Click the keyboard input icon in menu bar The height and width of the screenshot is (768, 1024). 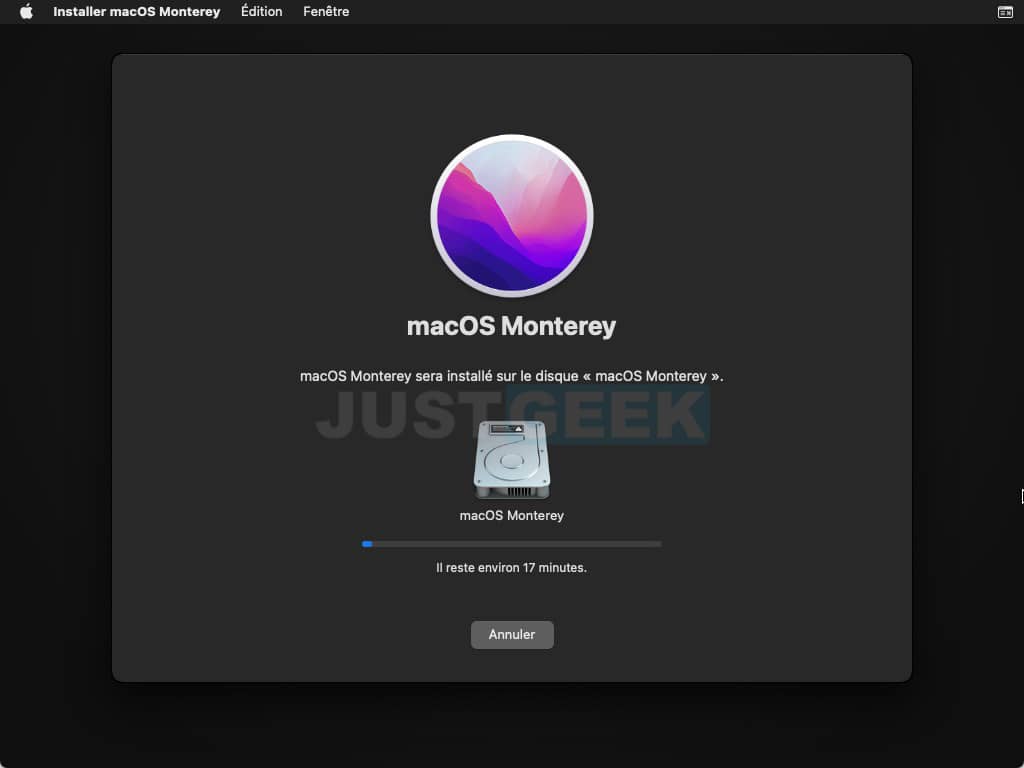pos(1005,12)
